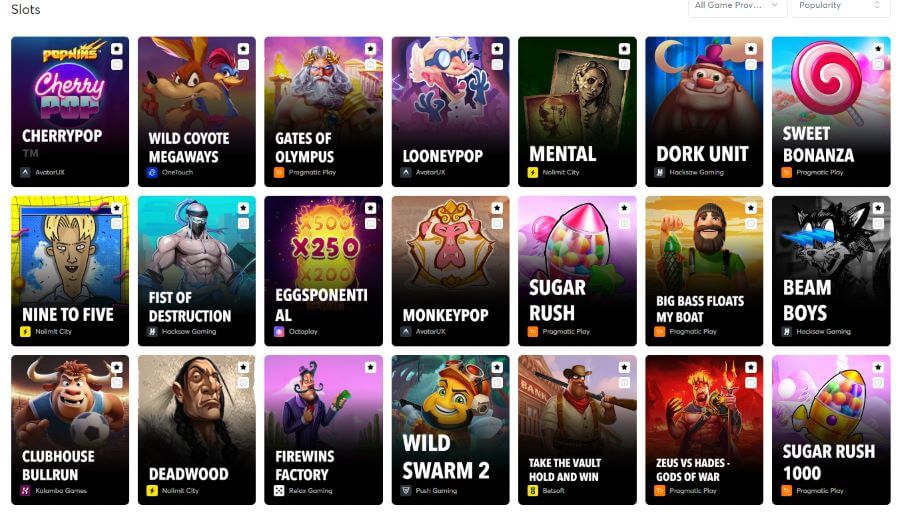This screenshot has width=900, height=513.
Task: Click the Popularity sort up-down arrows
Action: (x=877, y=5)
